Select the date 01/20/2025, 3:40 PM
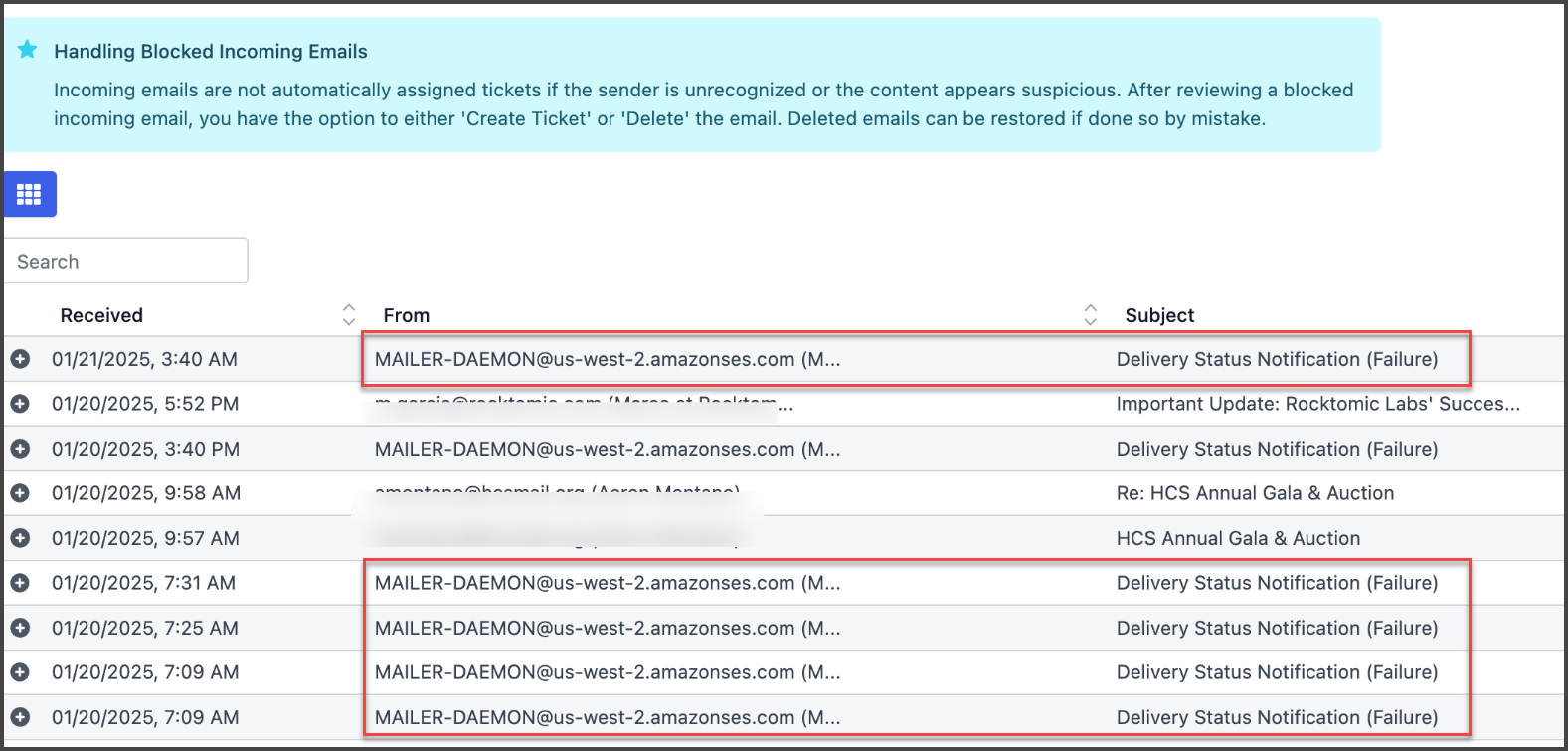This screenshot has height=751, width=1568. pos(145,449)
